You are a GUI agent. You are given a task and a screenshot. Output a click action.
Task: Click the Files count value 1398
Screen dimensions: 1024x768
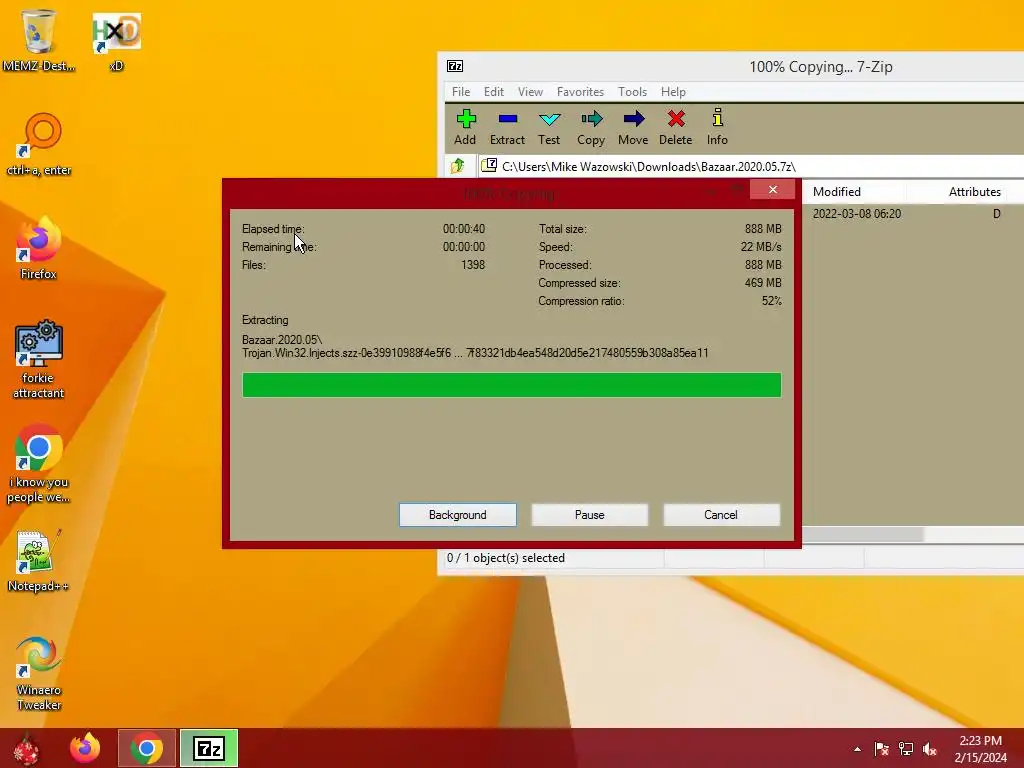tap(473, 264)
